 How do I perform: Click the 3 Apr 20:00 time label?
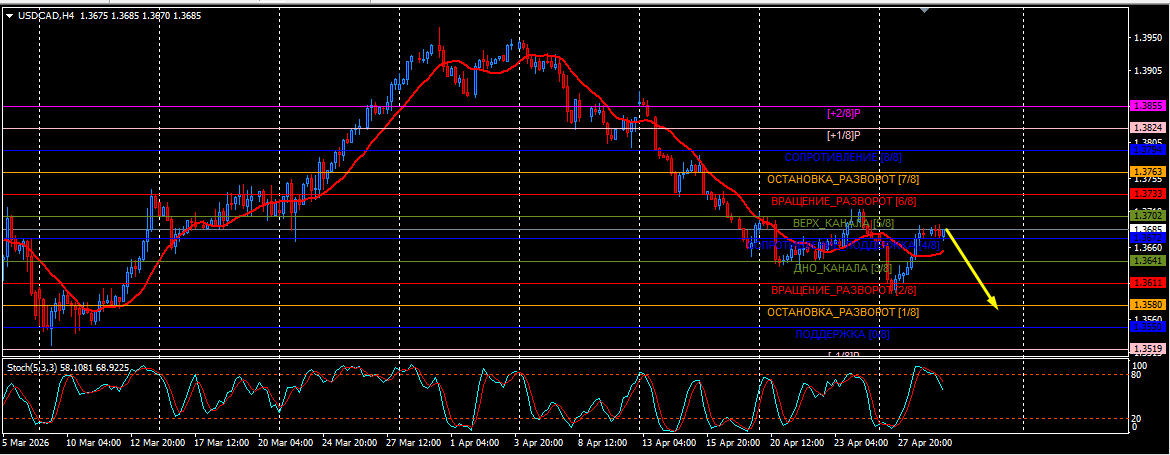(x=539, y=442)
